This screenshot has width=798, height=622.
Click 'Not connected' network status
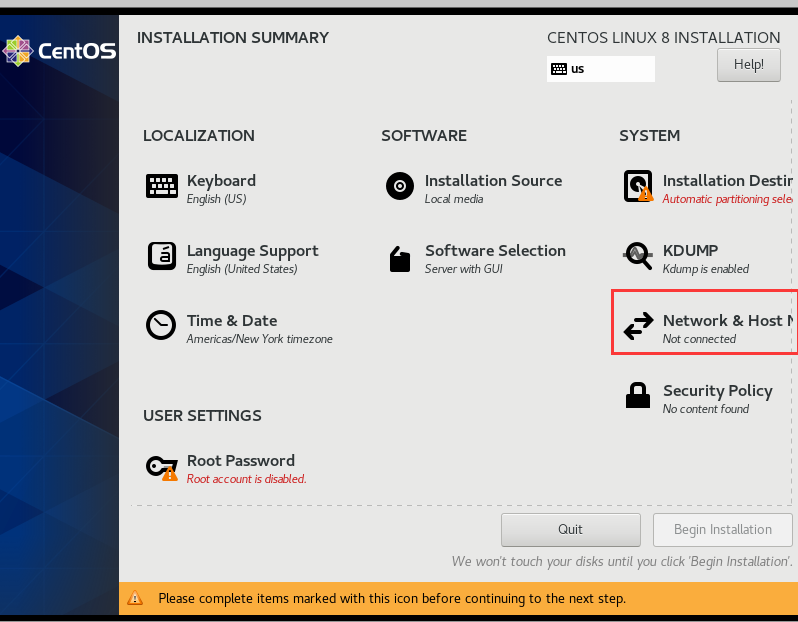click(x=699, y=339)
